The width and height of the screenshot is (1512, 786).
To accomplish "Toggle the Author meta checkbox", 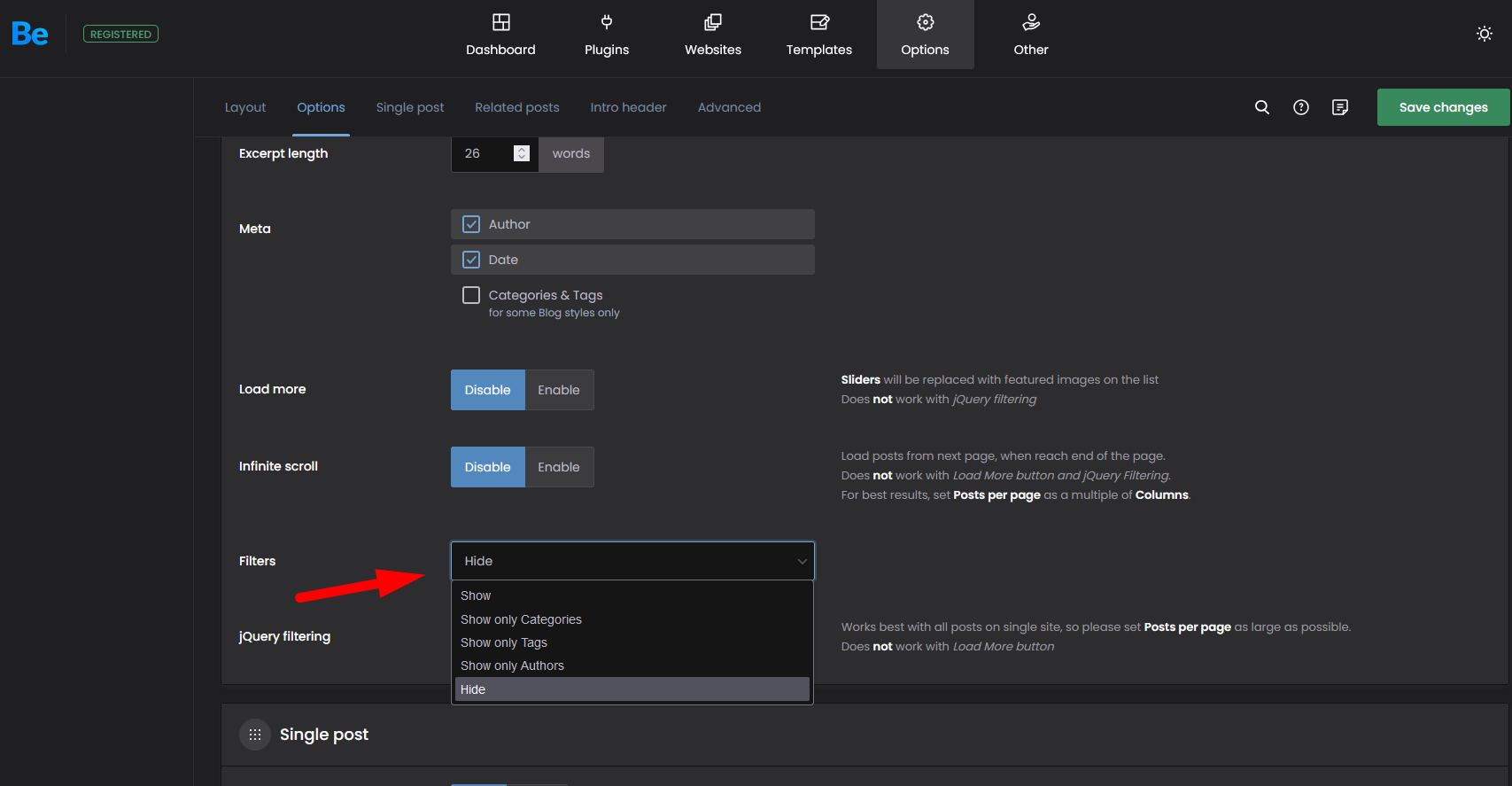I will point(471,224).
